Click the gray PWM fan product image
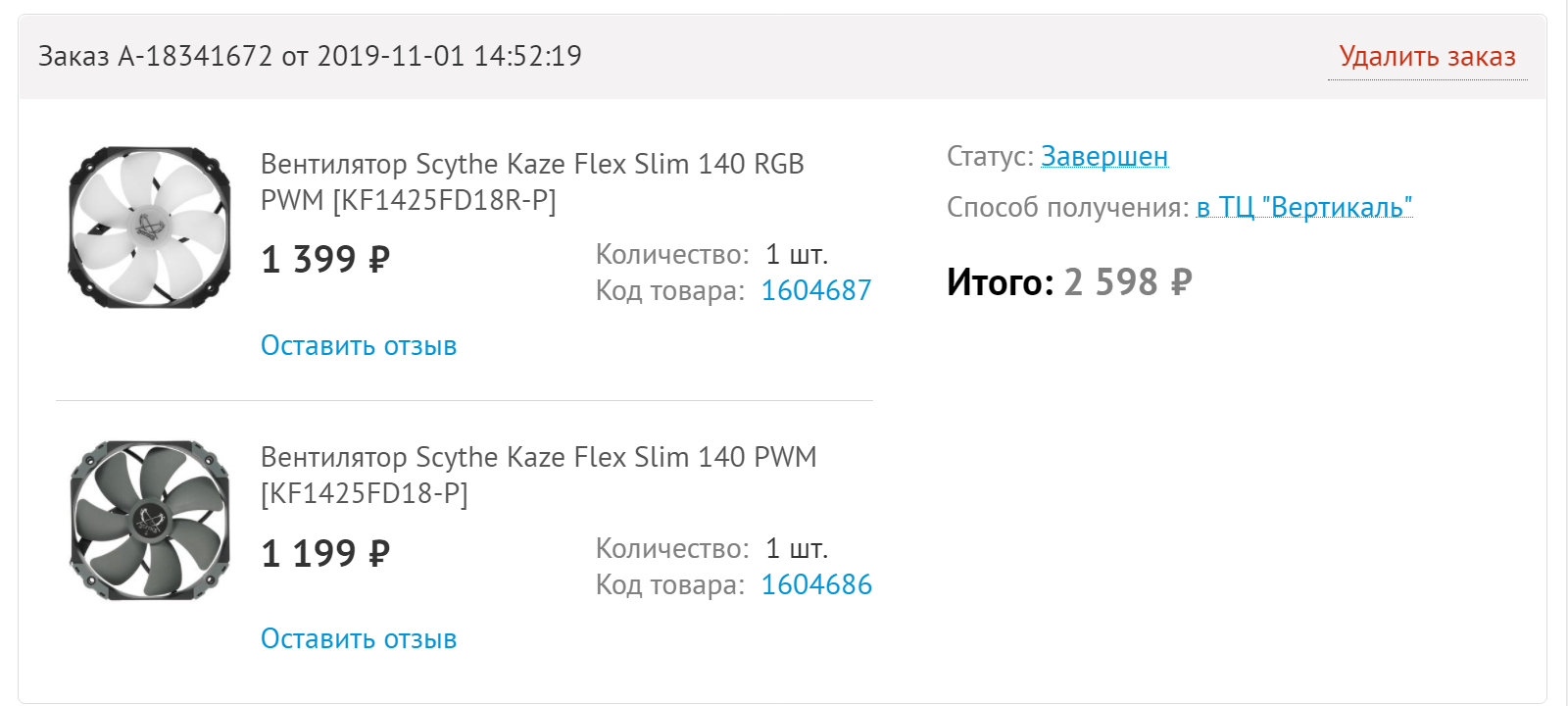Viewport: 1568px width, 706px height. (x=150, y=520)
